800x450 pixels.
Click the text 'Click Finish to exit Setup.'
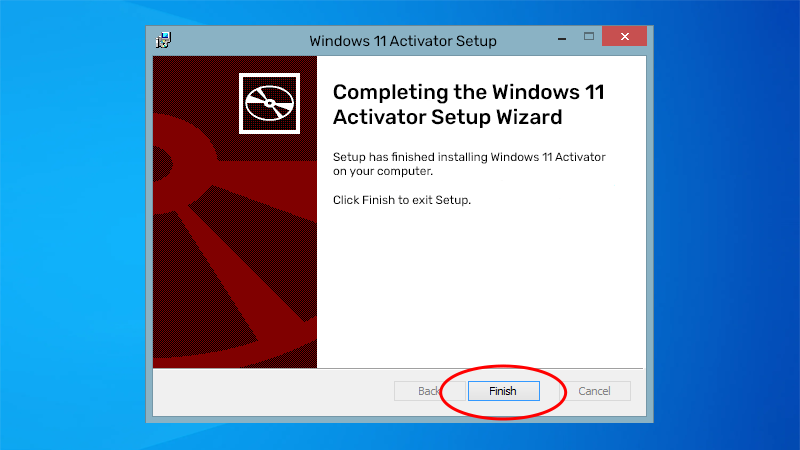402,200
